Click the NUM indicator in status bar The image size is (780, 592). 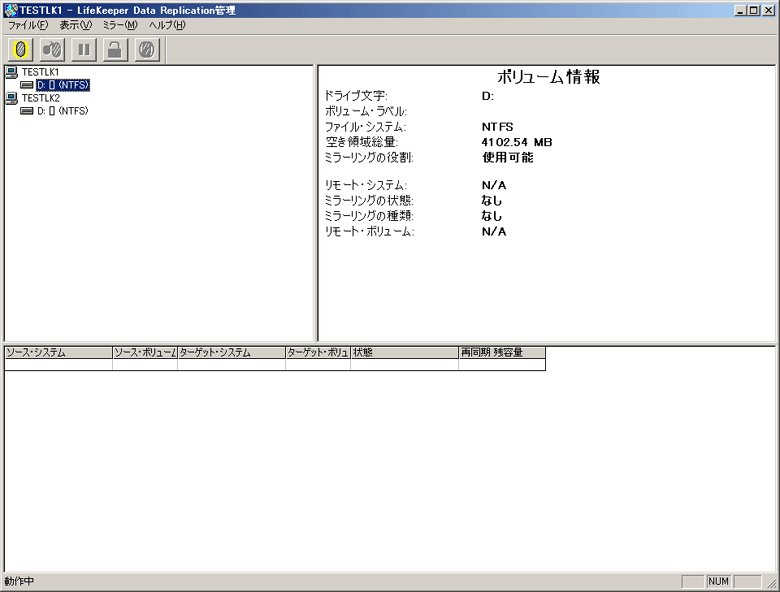(x=718, y=581)
